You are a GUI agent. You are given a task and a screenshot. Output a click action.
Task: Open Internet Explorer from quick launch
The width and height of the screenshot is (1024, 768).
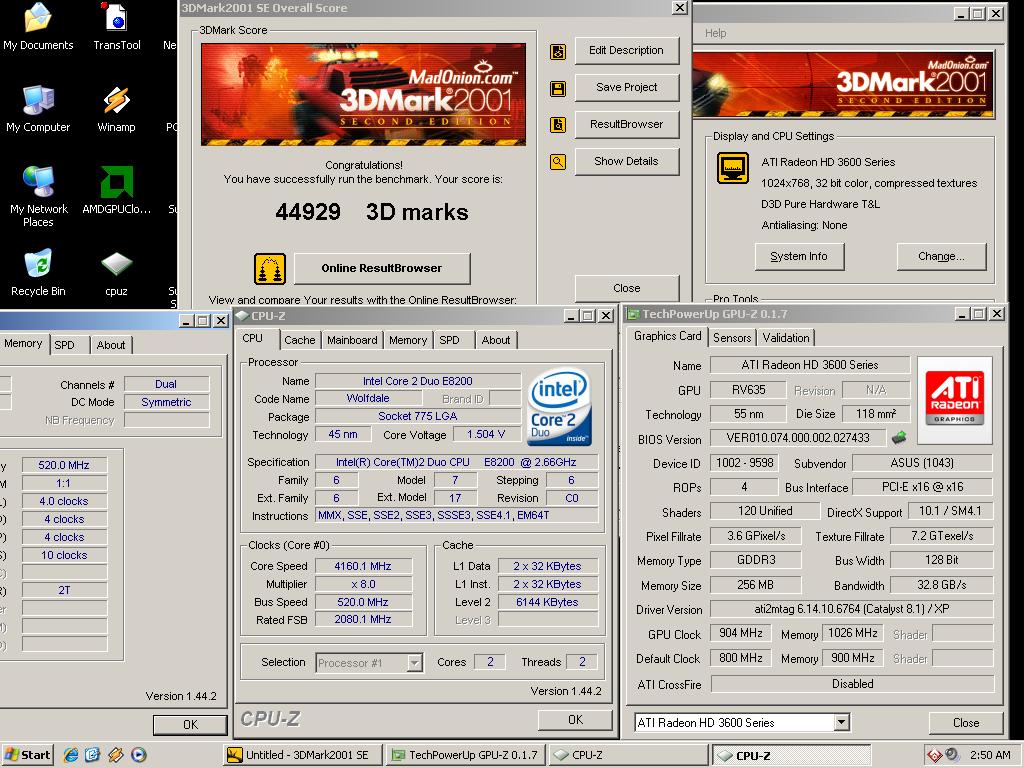(71, 755)
